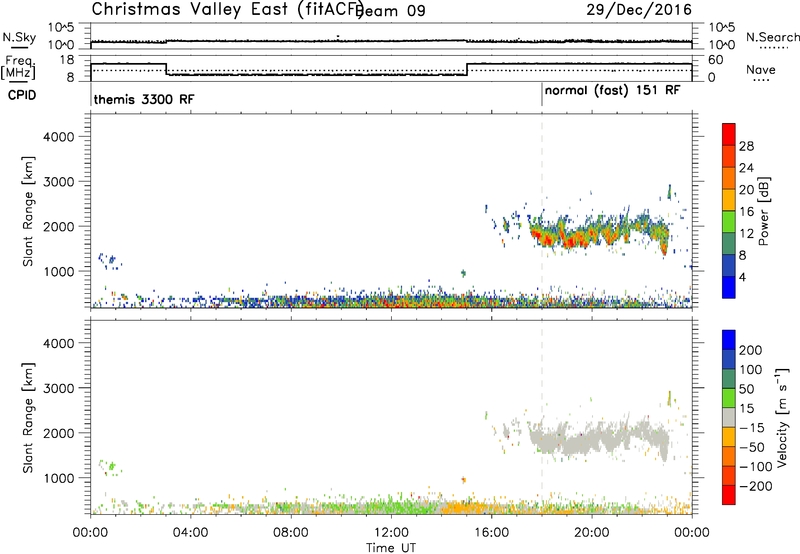This screenshot has width=800, height=554.
Task: Click the 'Velocity [m s-1]' colorbar title
Action: pyautogui.click(x=783, y=417)
